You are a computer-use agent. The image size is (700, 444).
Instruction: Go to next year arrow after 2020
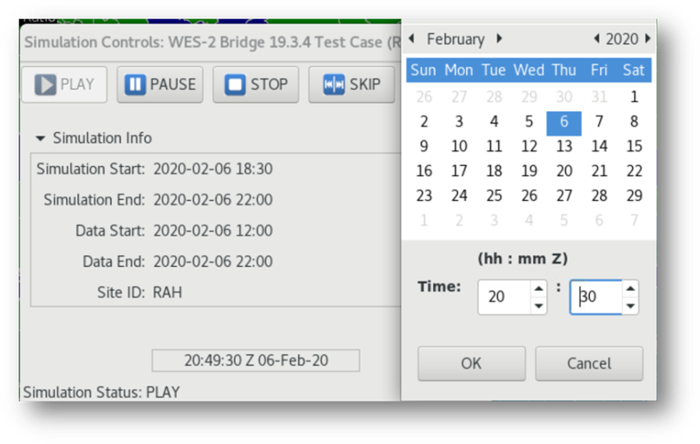coord(648,39)
